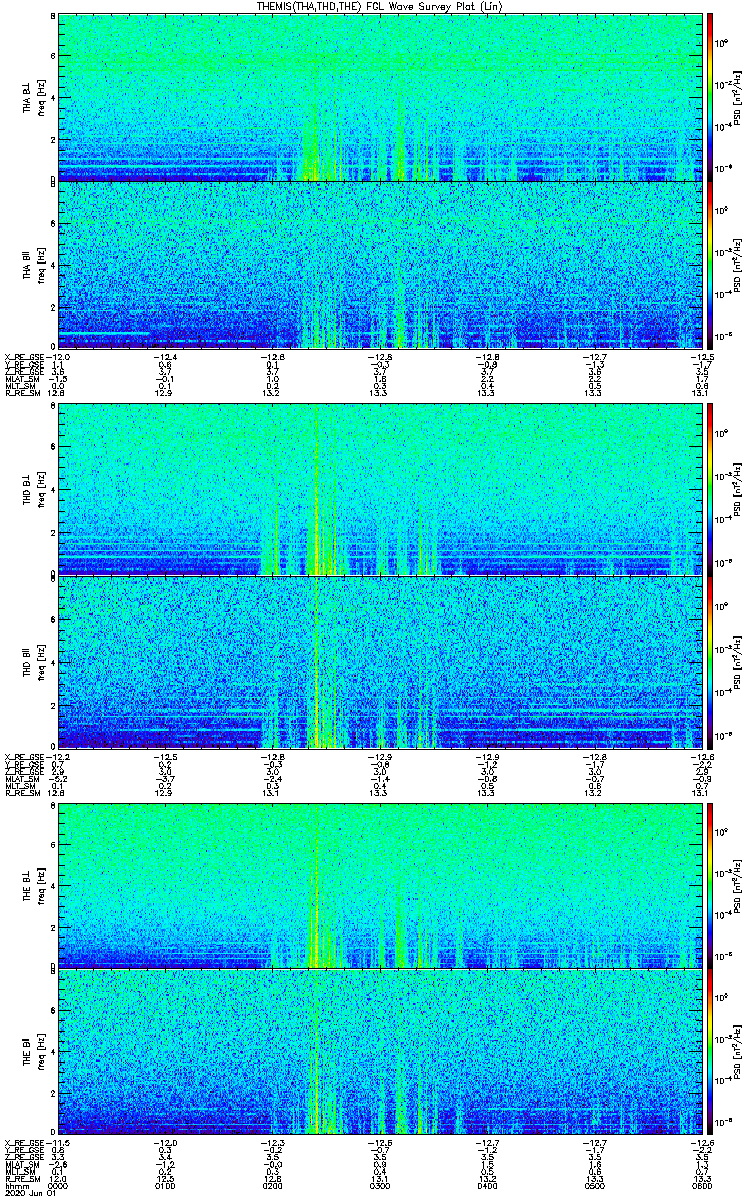
Task: Select the THE BL spectrogram panel
Action: click(380, 884)
